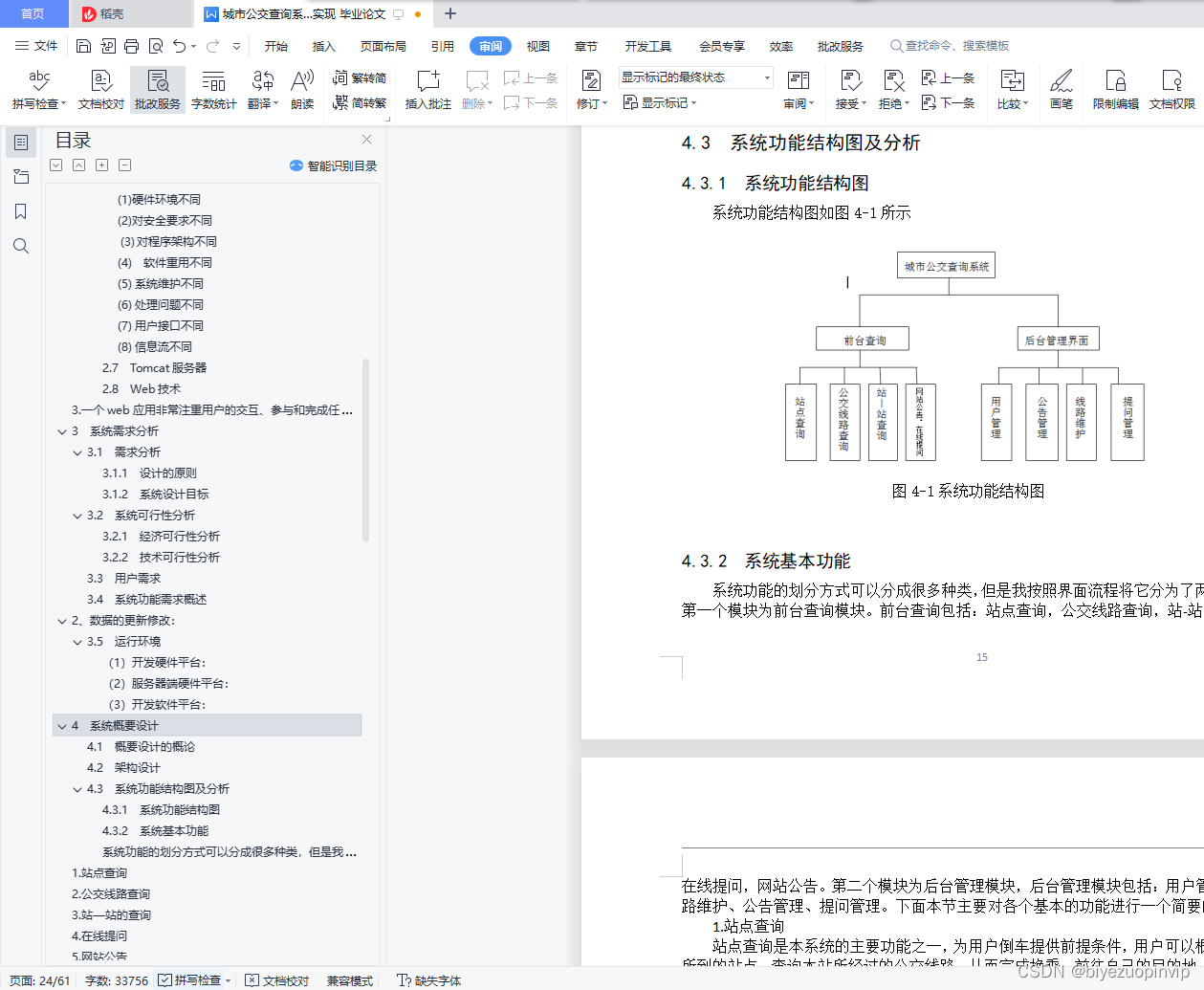Toggle 文档校对 in the status bar
The width and height of the screenshot is (1204, 990).
pos(277,980)
